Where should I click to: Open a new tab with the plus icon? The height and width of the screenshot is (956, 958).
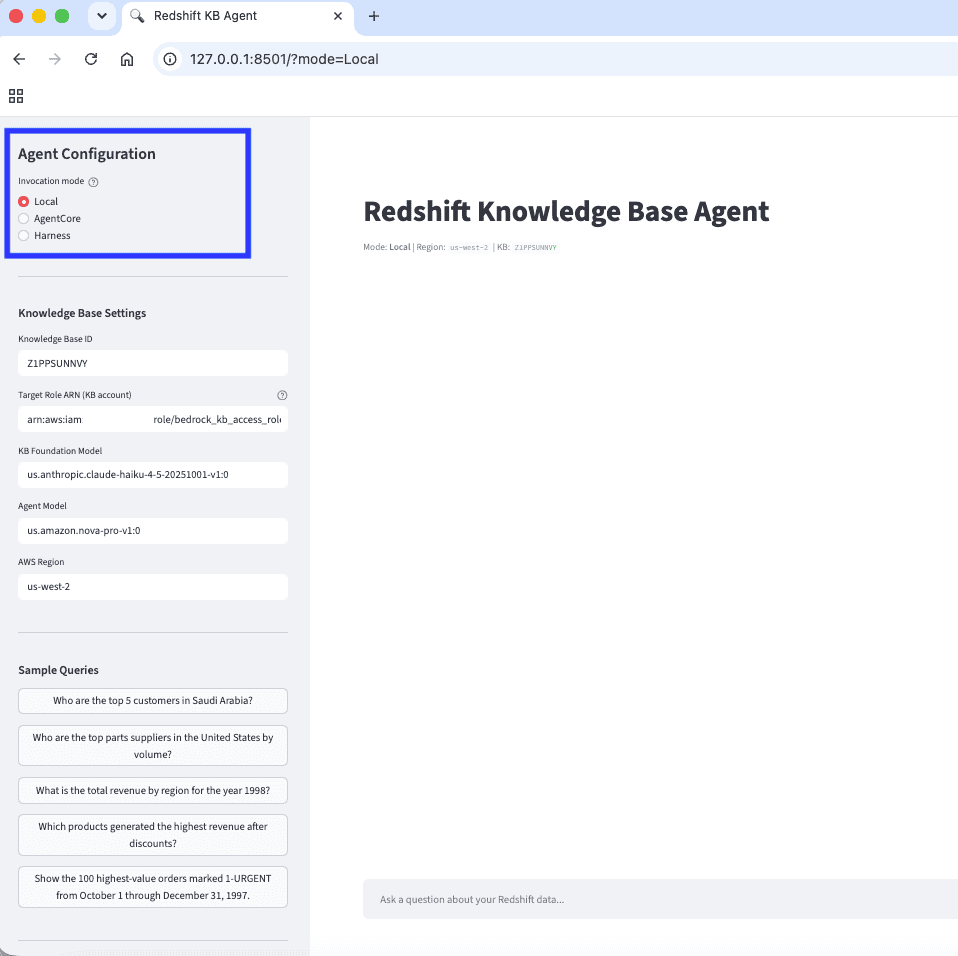point(374,16)
